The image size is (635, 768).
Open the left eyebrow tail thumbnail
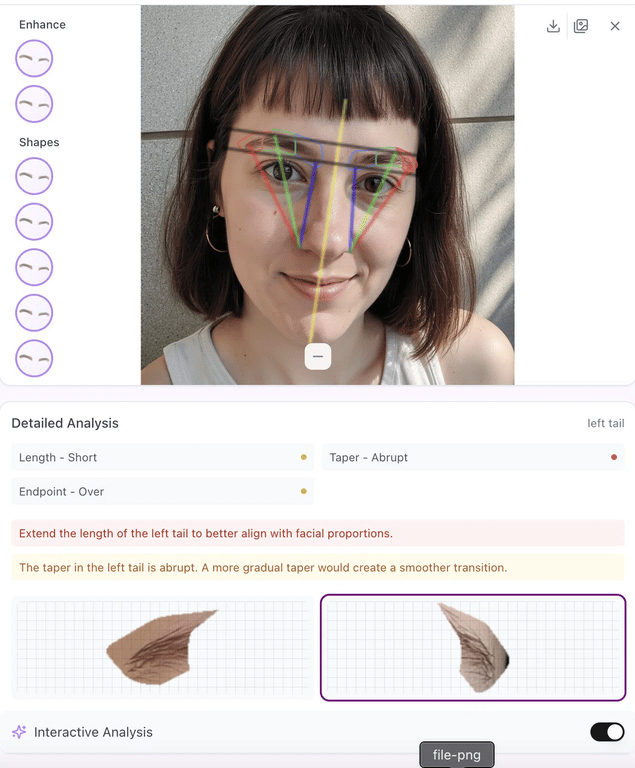click(x=162, y=648)
